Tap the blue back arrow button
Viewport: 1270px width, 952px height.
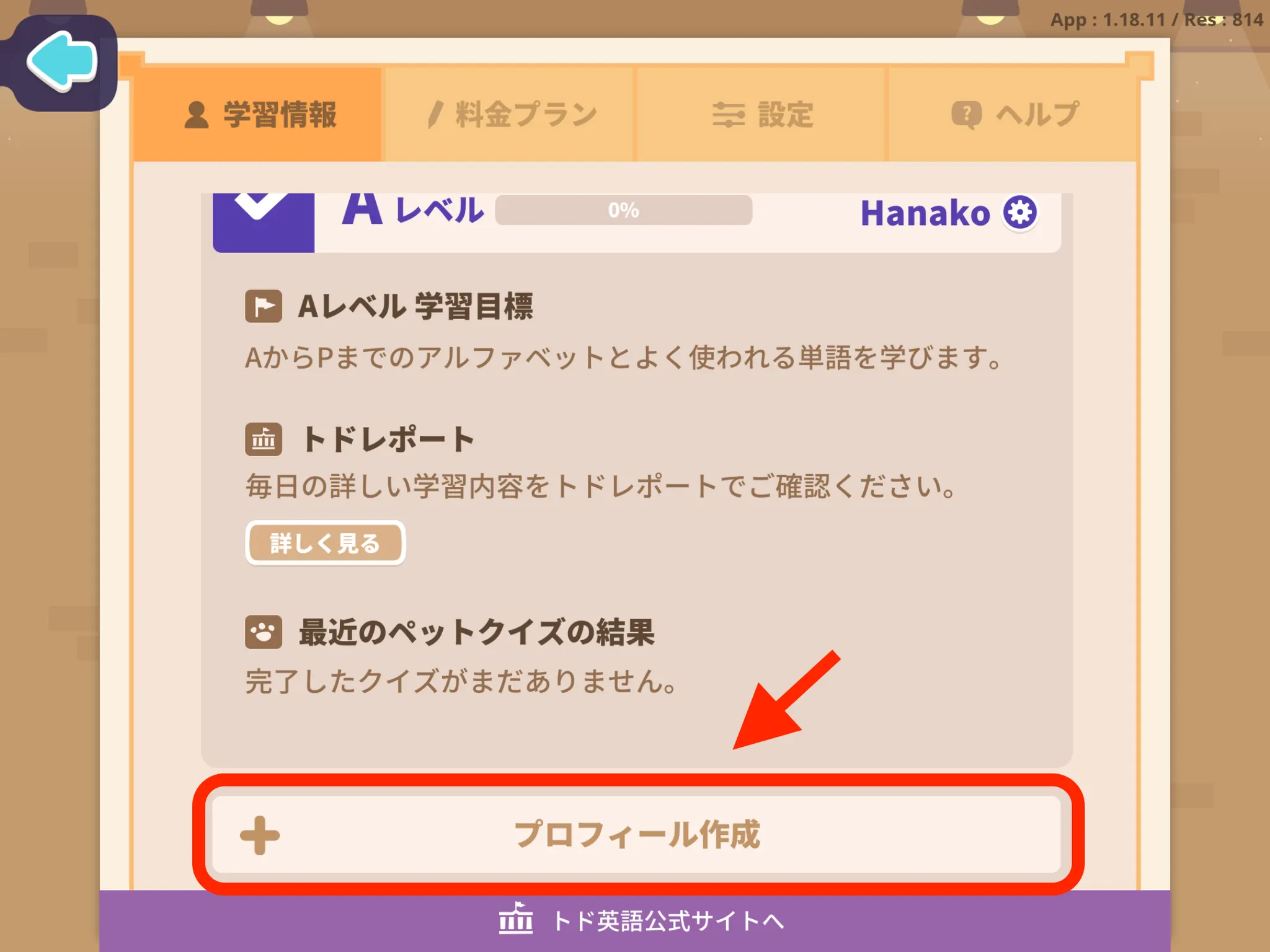click(62, 62)
